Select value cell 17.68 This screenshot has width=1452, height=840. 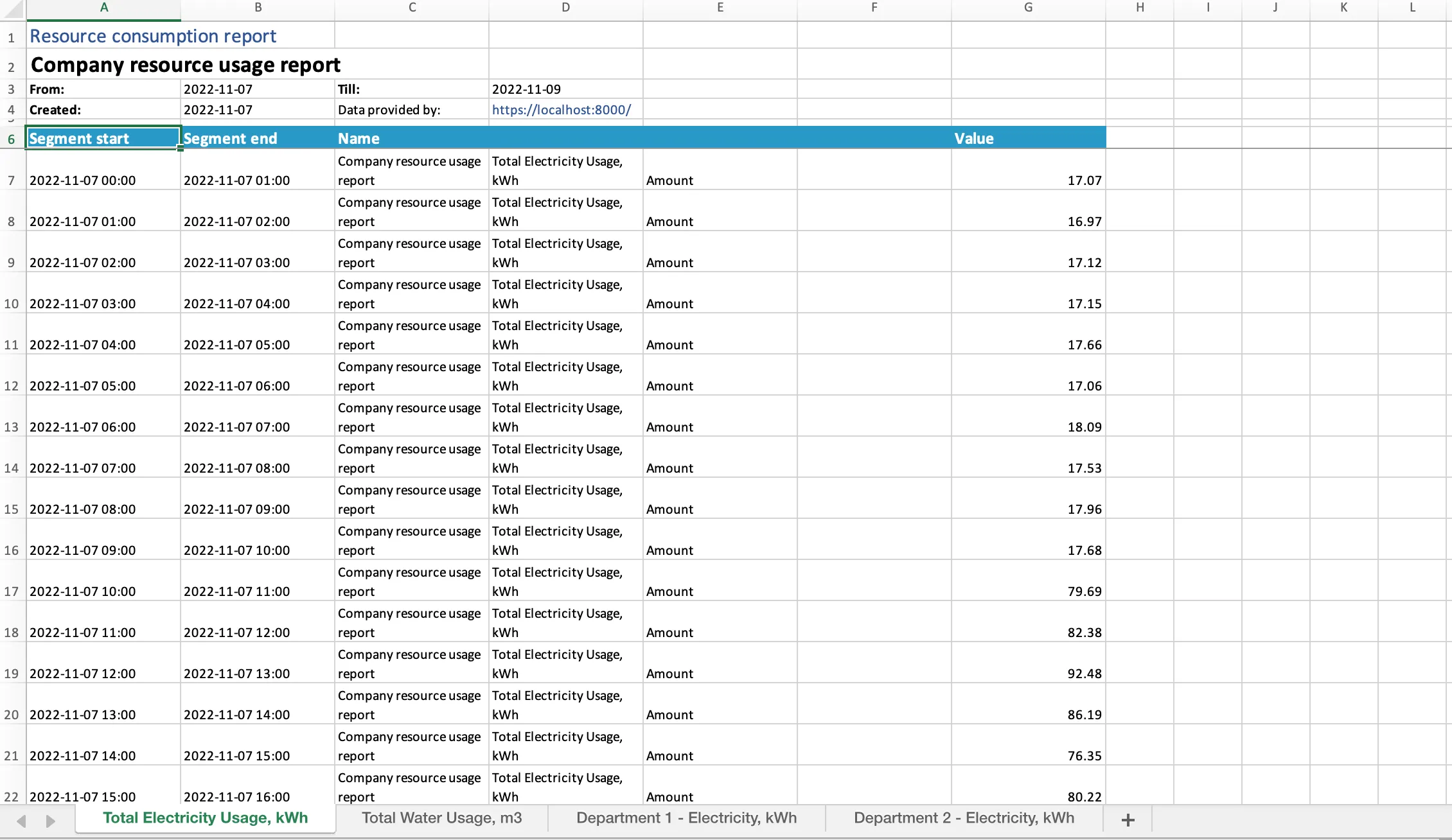[x=1029, y=540]
